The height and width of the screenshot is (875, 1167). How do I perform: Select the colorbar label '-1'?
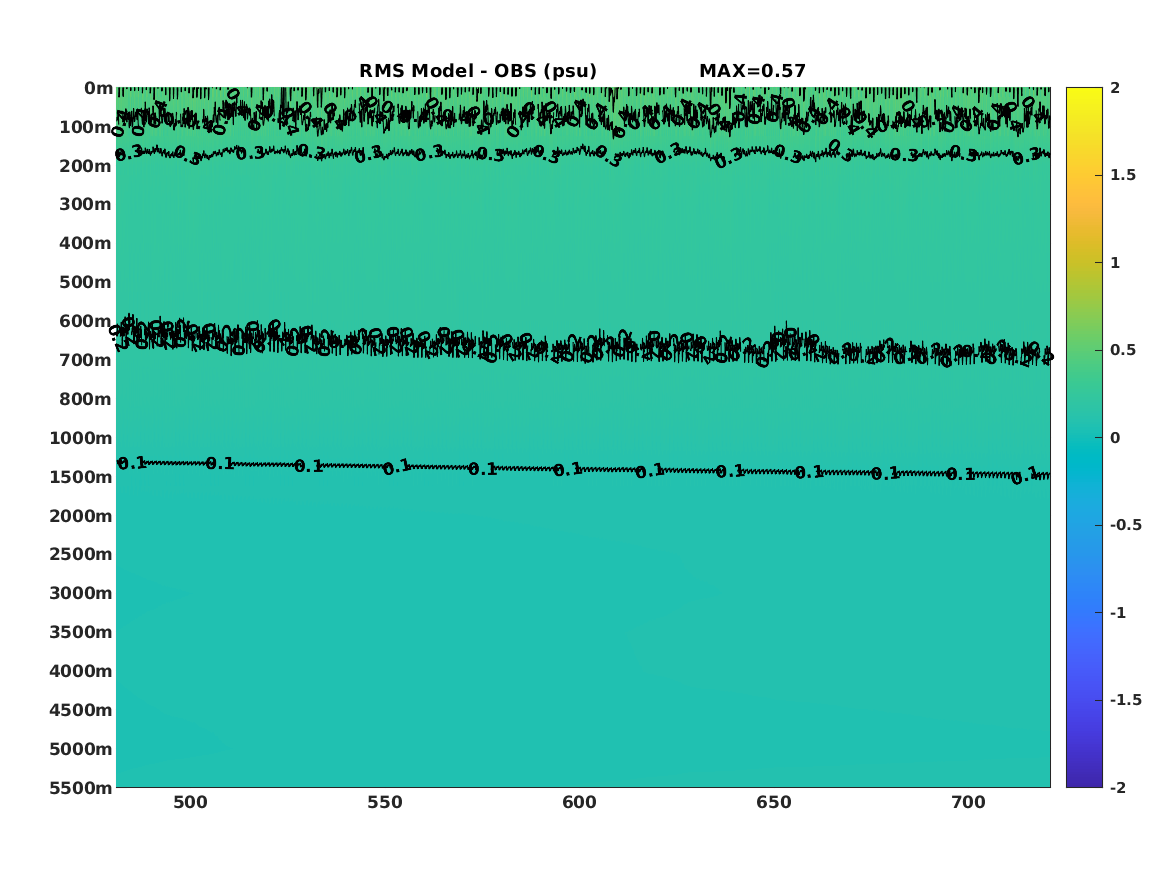1117,612
